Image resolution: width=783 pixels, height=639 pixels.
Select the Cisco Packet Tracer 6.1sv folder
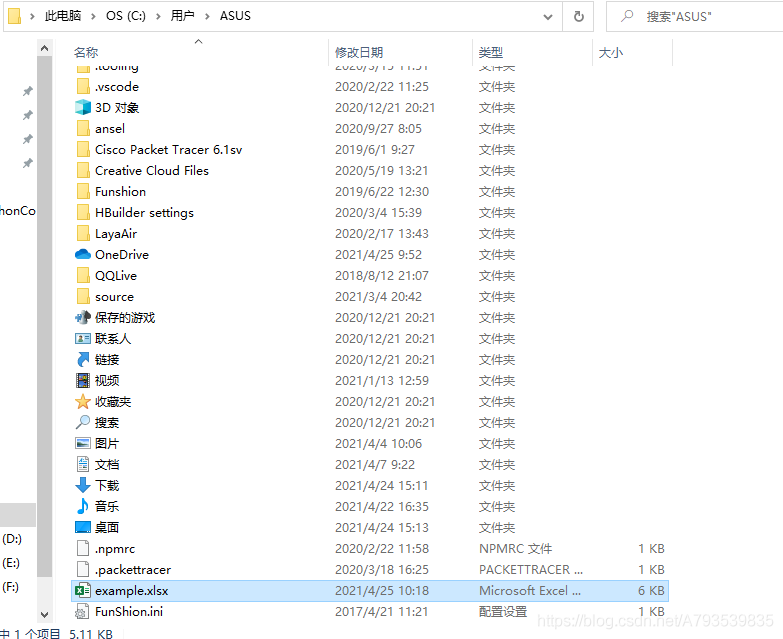(x=168, y=149)
